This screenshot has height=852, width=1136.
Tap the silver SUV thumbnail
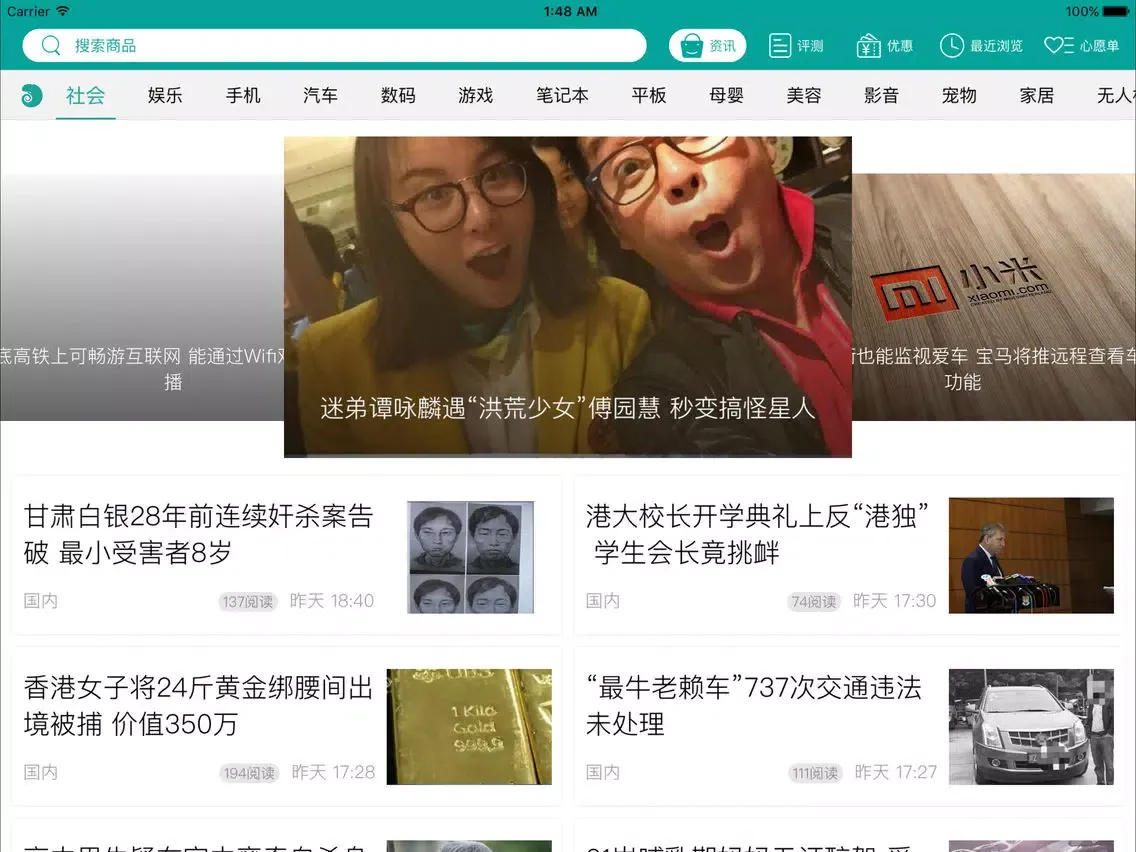coord(1031,727)
